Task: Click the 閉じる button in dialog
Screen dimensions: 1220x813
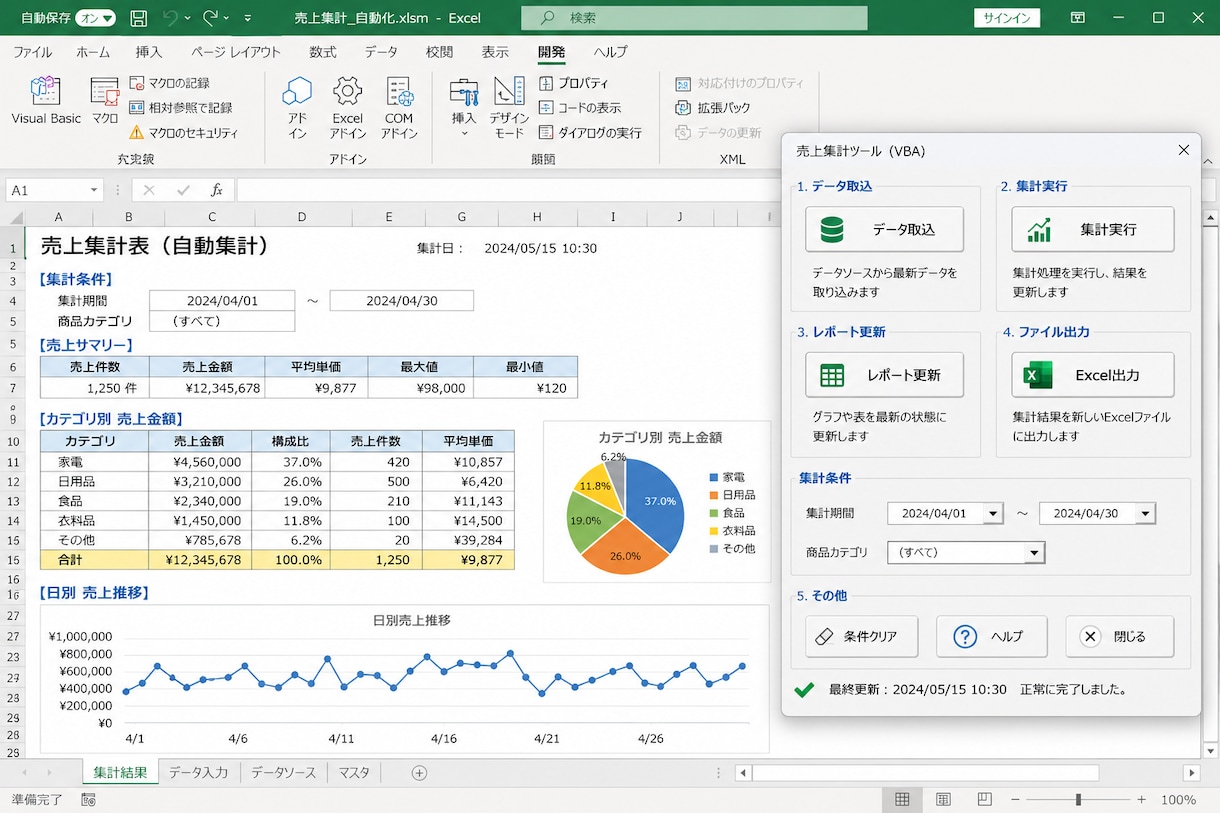Action: click(x=1119, y=636)
